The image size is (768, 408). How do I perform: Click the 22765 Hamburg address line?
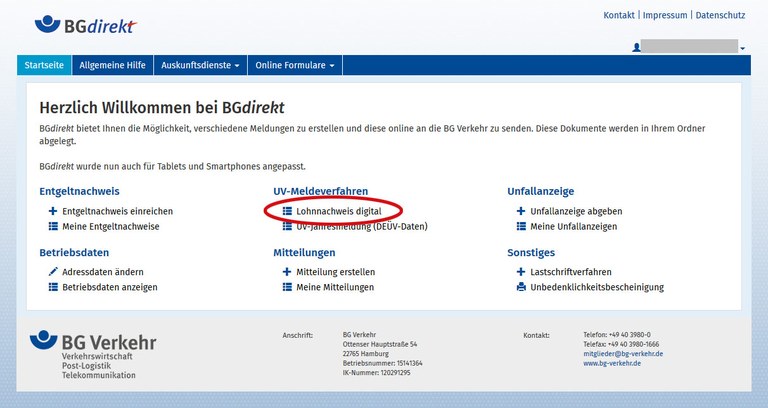point(366,354)
